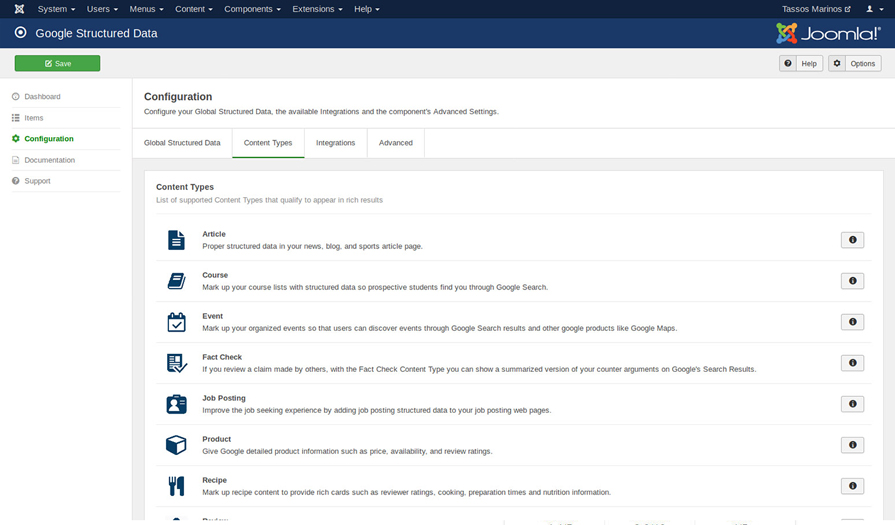The height and width of the screenshot is (525, 895).
Task: Click the Fact Check icon
Action: [176, 363]
